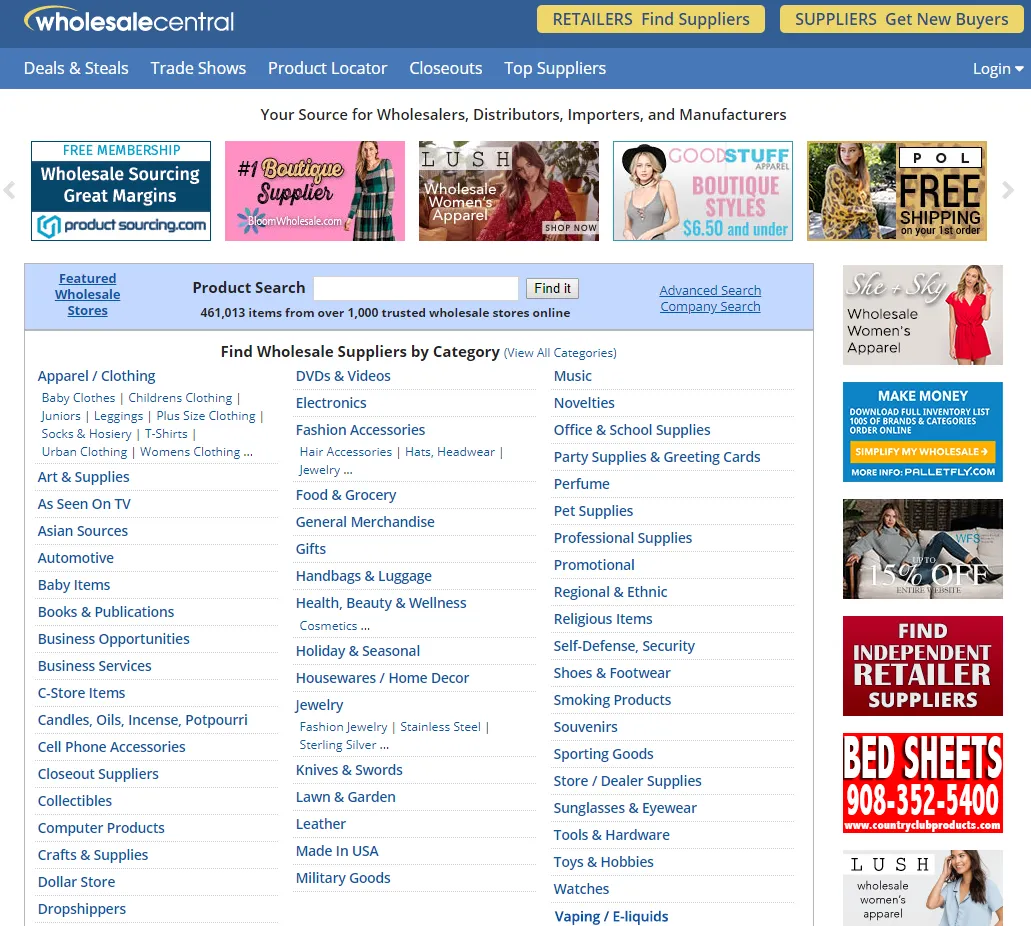Open the Sunglasses & Eyewear category

pyautogui.click(x=625, y=808)
